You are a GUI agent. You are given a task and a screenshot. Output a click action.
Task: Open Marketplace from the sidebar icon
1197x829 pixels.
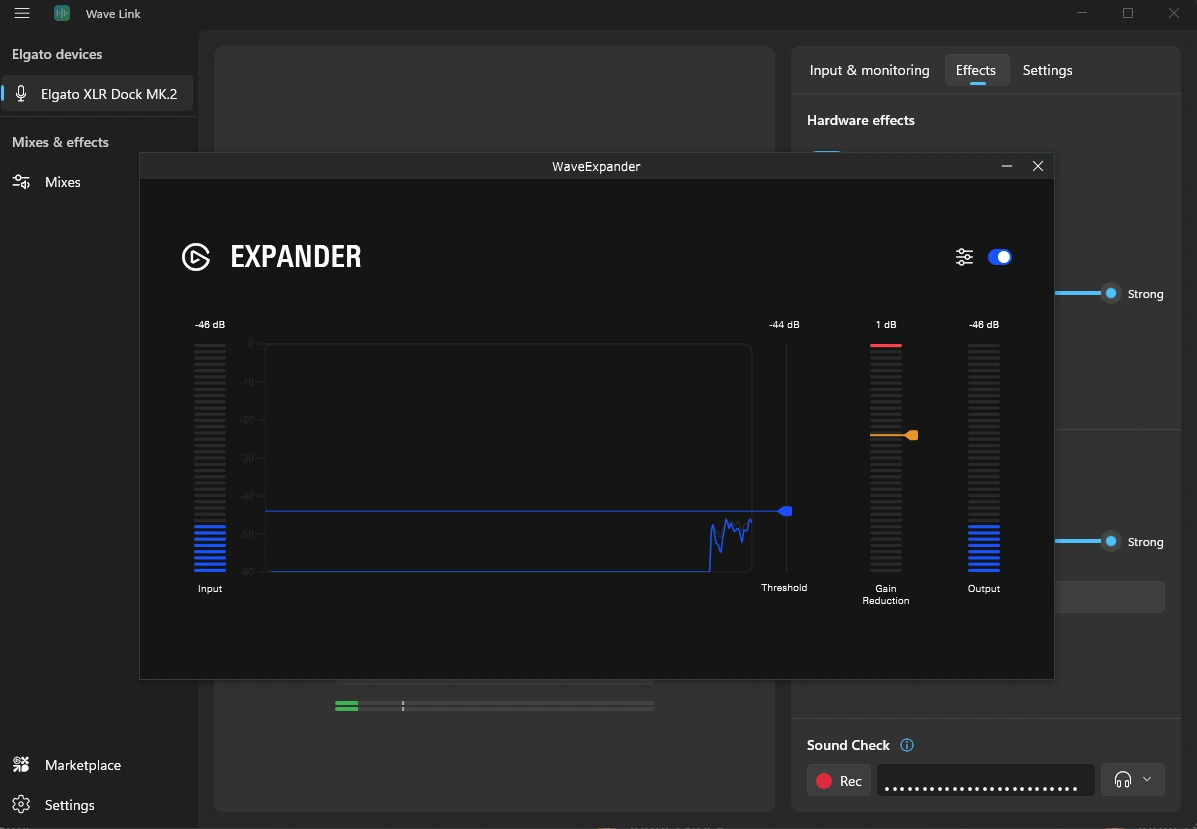[21, 765]
